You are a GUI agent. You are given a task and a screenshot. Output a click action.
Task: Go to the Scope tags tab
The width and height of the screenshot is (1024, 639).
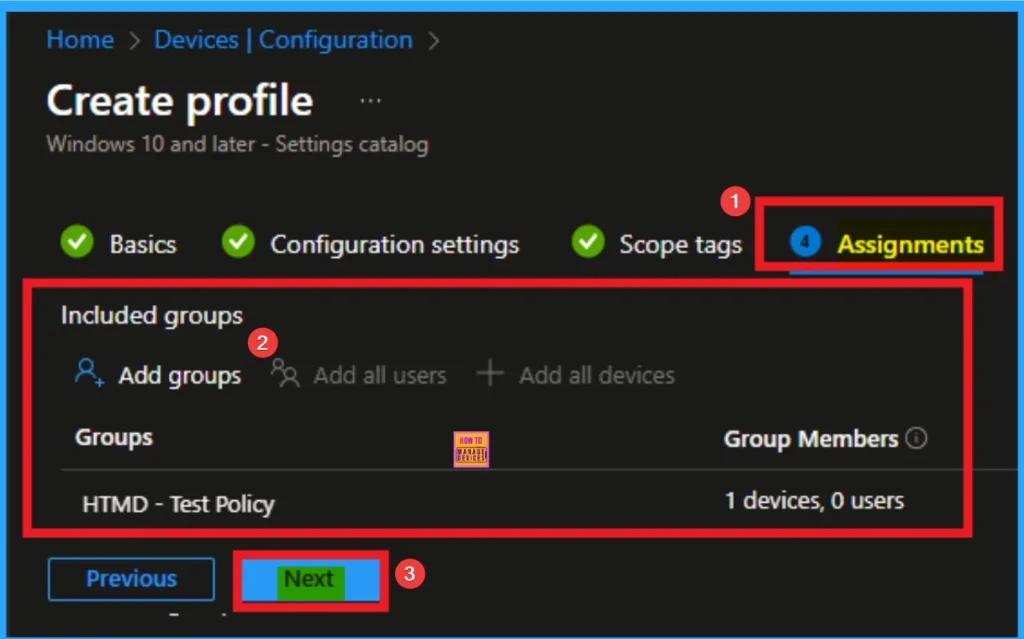click(680, 244)
